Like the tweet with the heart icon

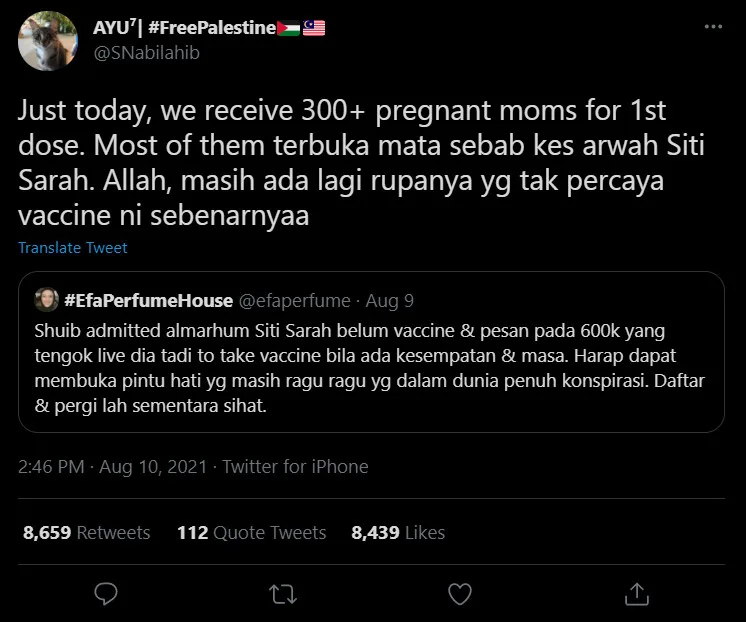459,594
